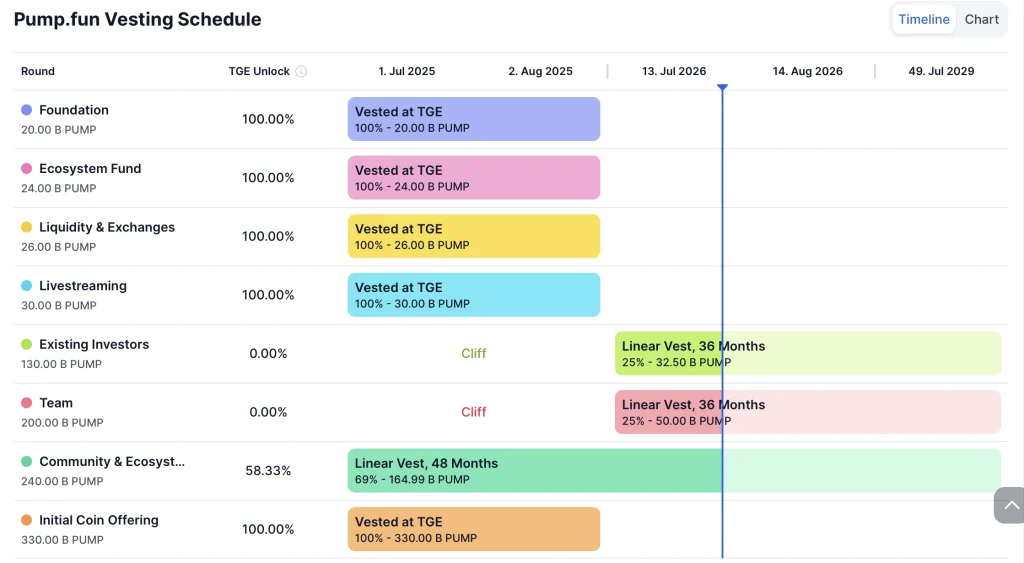Click the current-date timeline marker triangle

[722, 87]
